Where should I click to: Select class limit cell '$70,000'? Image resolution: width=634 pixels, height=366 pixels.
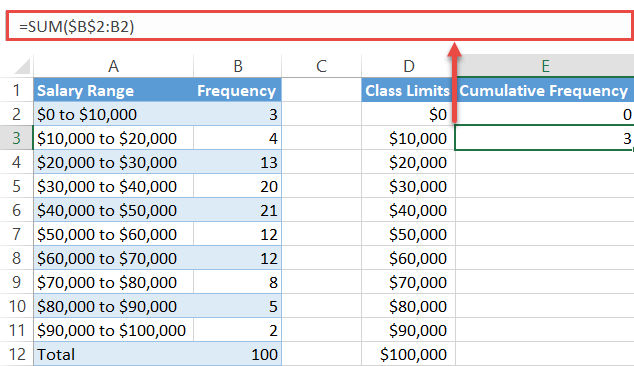click(408, 282)
